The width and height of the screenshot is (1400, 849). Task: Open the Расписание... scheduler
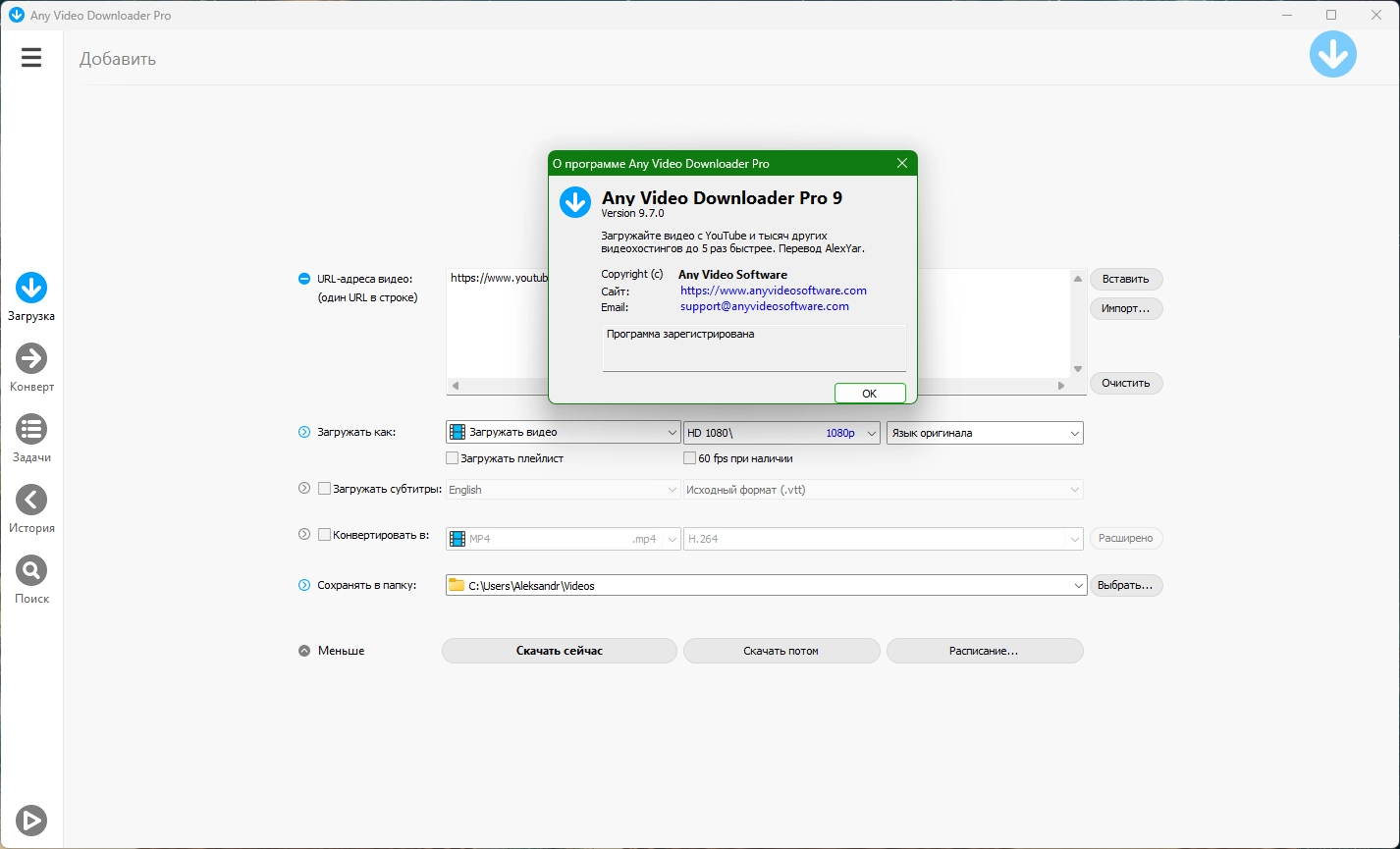[x=985, y=651]
